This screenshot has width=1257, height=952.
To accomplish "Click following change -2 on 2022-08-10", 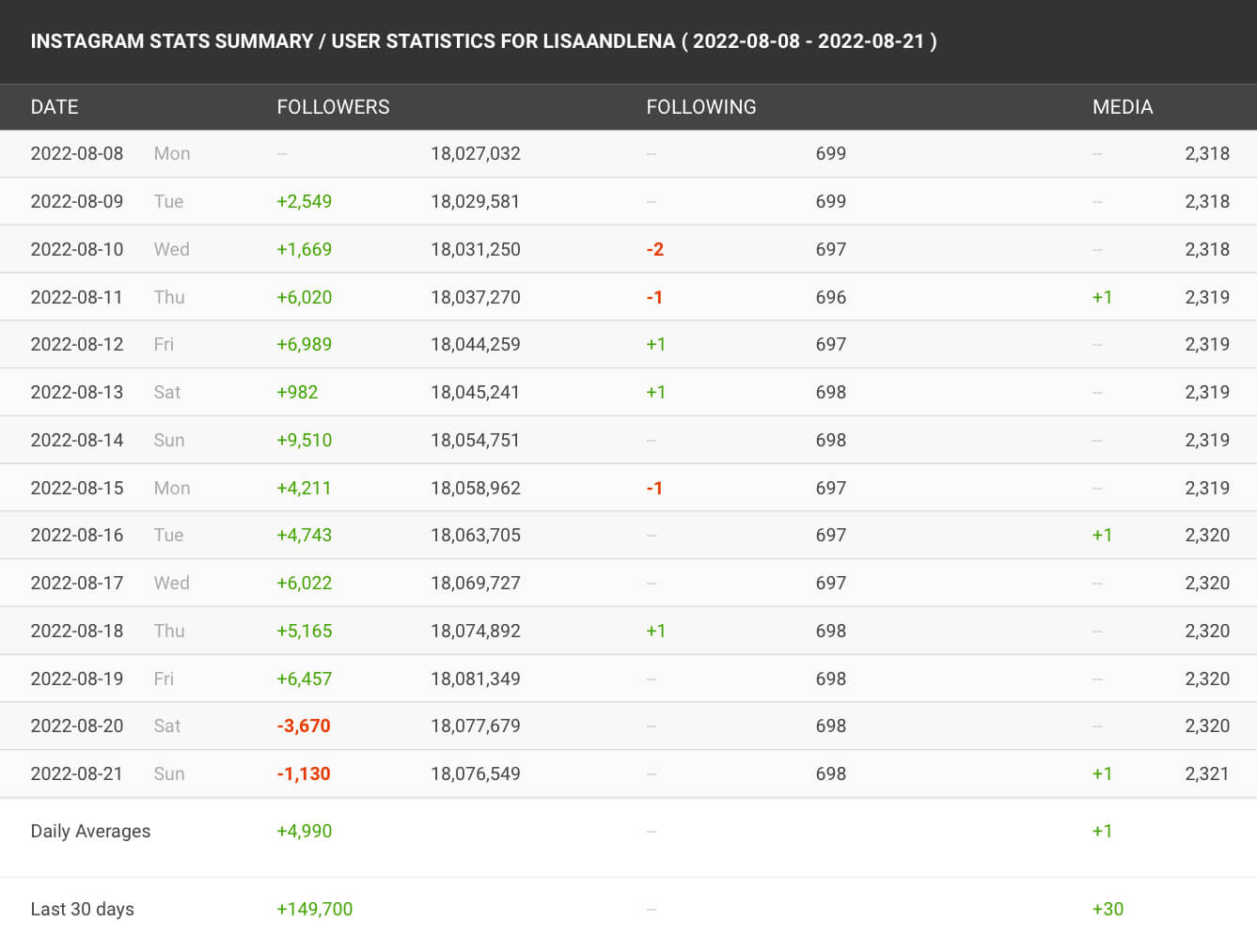I will [655, 249].
